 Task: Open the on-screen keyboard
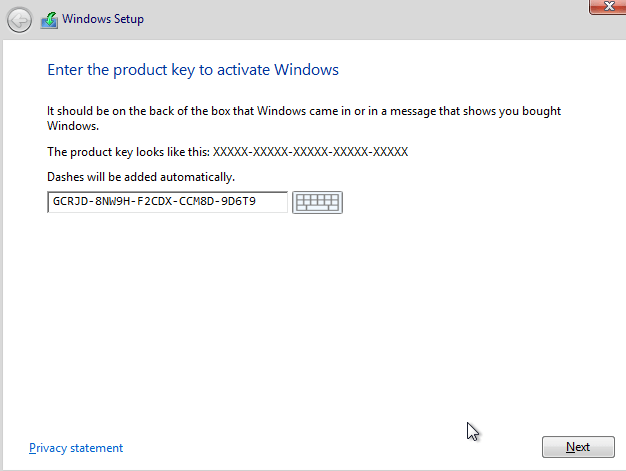[x=317, y=203]
